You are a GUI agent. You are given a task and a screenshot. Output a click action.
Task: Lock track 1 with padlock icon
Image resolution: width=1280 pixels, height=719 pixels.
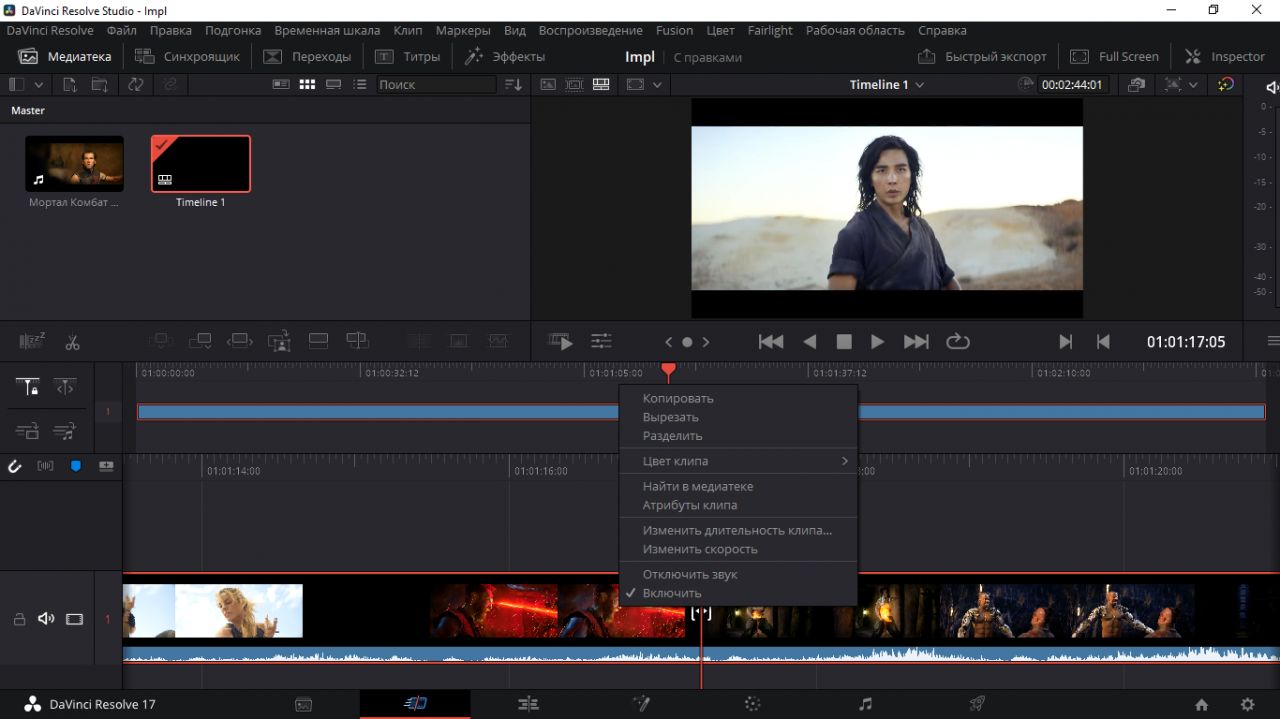click(x=19, y=619)
